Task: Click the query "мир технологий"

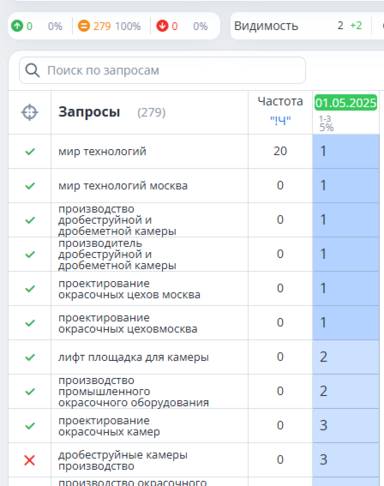Action: coord(102,151)
